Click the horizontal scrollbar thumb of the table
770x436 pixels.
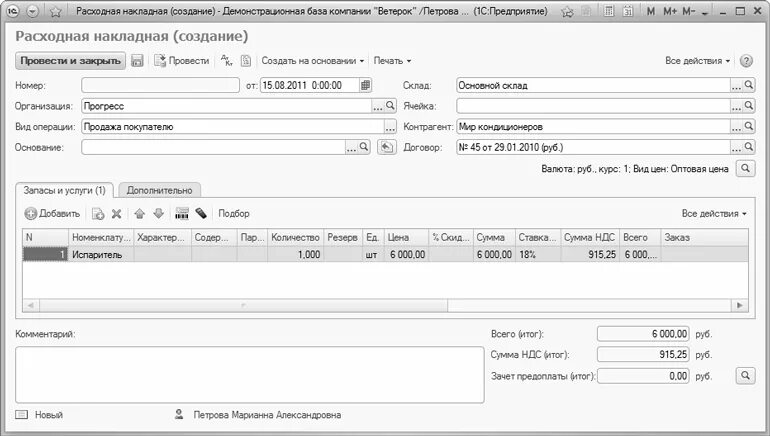point(243,305)
